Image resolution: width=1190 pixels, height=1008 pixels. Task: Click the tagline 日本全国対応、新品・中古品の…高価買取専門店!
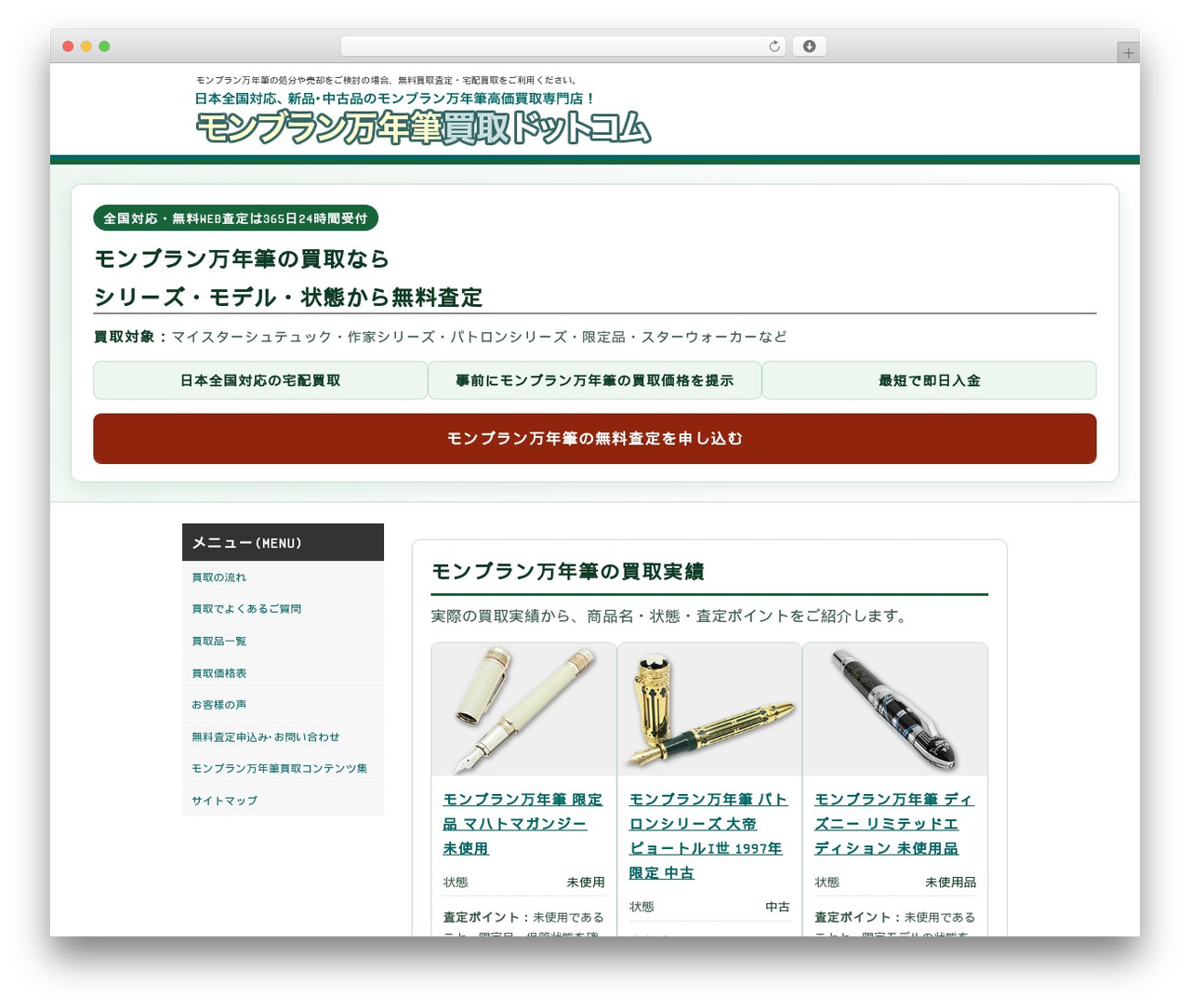click(394, 98)
